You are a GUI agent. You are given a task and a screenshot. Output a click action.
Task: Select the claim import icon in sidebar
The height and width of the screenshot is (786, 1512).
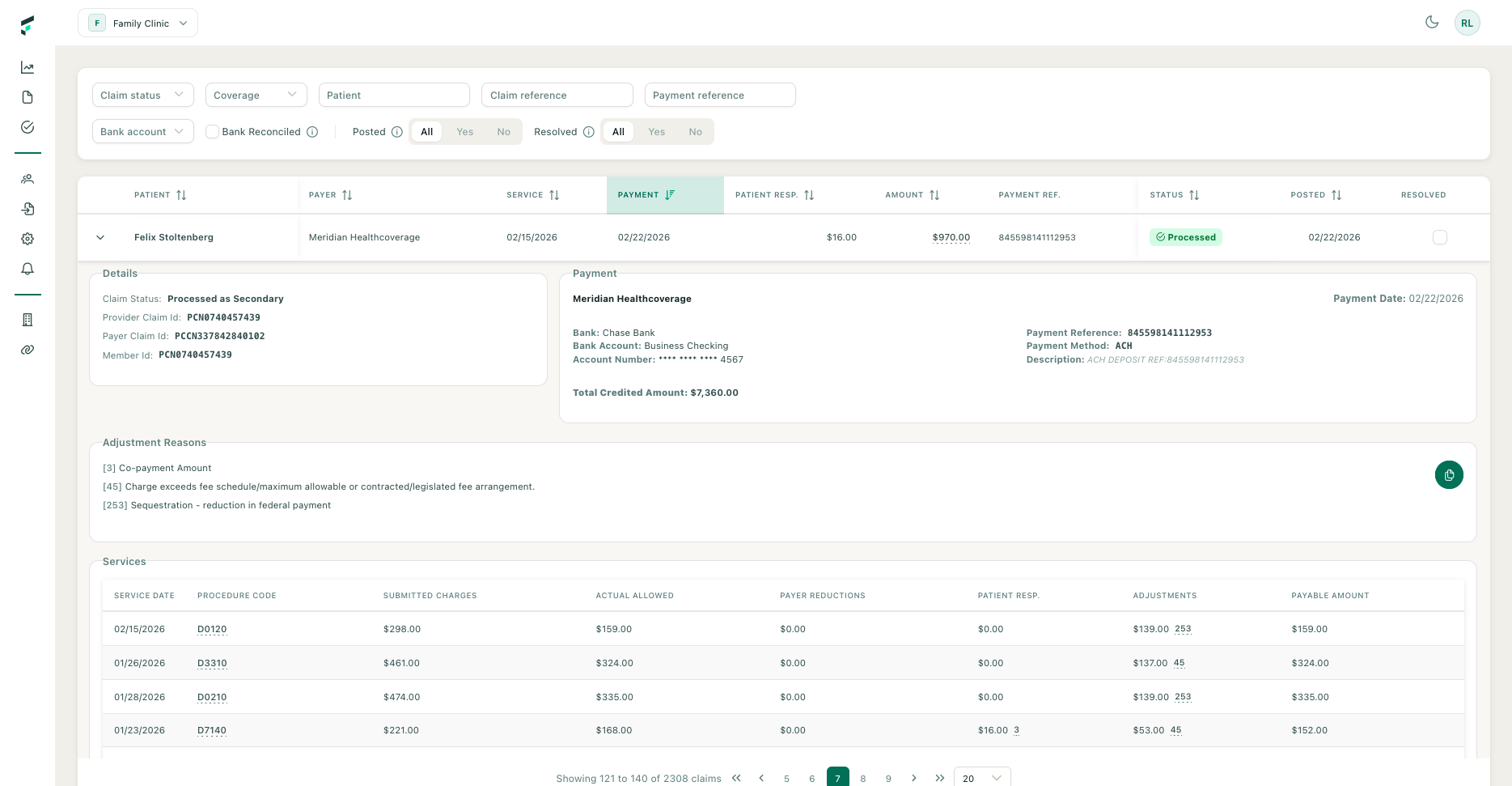pos(27,209)
